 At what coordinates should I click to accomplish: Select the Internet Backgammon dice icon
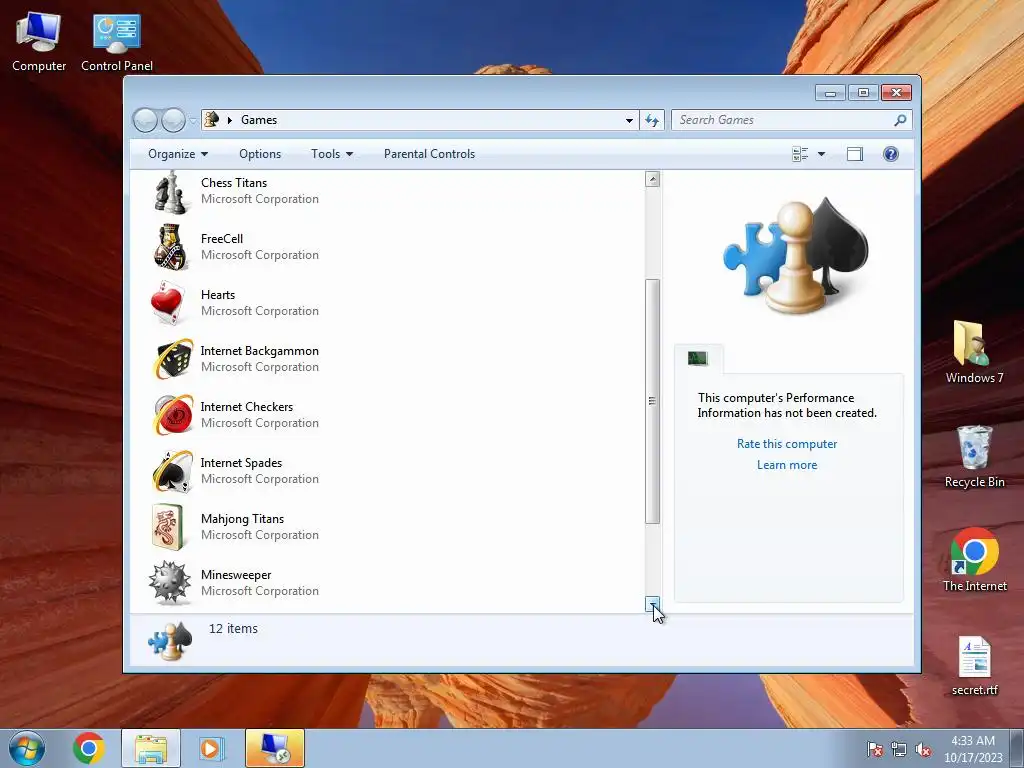[x=172, y=359]
